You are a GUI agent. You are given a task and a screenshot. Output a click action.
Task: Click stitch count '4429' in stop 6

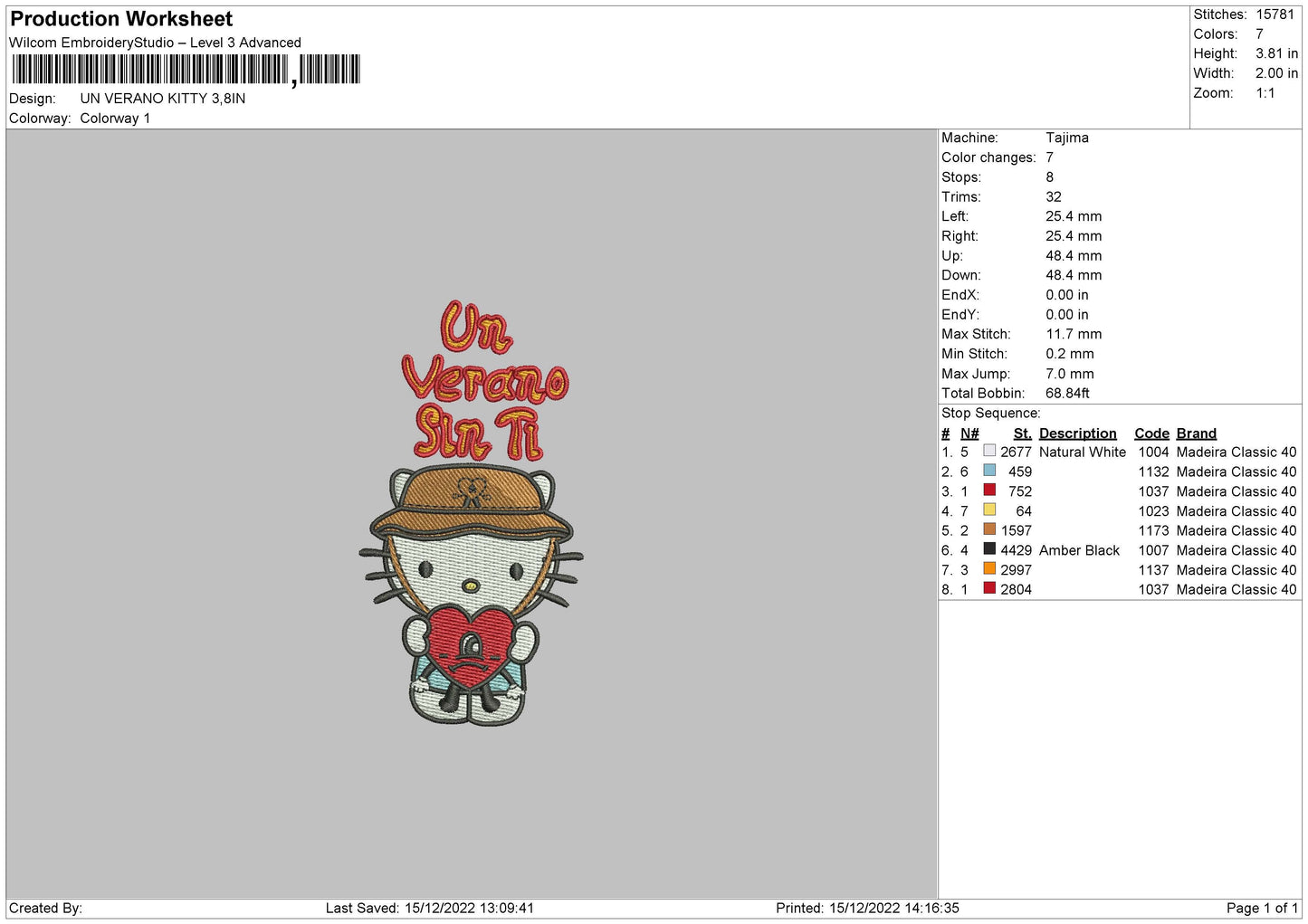pyautogui.click(x=1016, y=550)
